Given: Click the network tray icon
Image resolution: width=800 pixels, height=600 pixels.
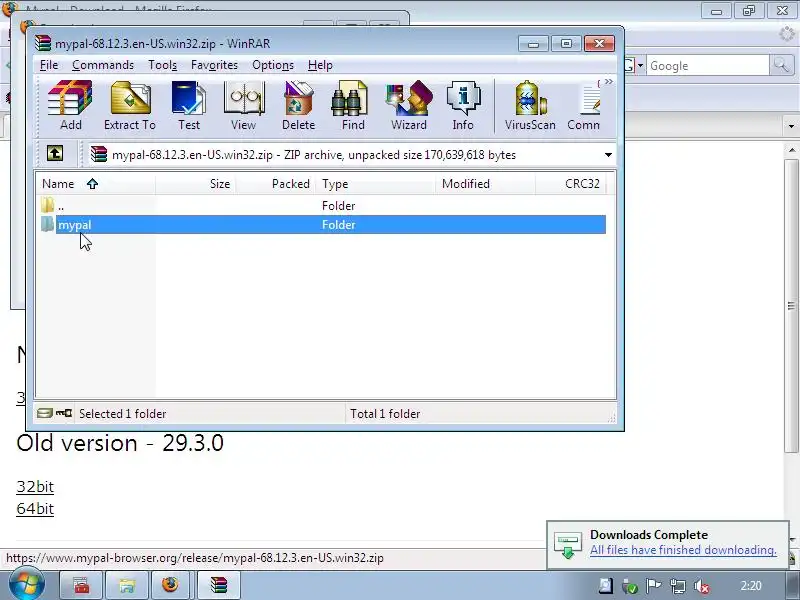Looking at the screenshot, I should 678,586.
